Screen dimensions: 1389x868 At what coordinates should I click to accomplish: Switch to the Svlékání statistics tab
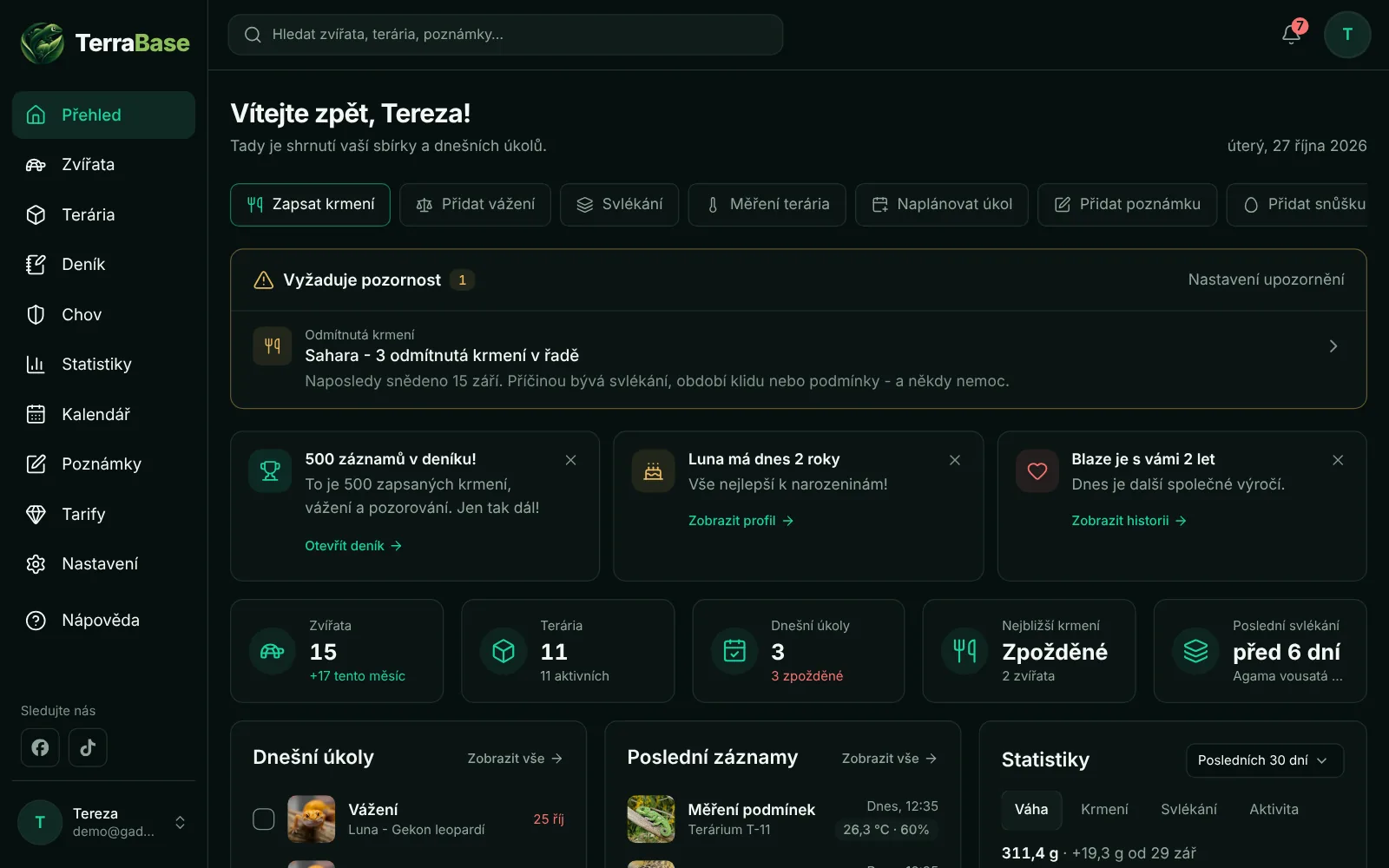[1188, 809]
